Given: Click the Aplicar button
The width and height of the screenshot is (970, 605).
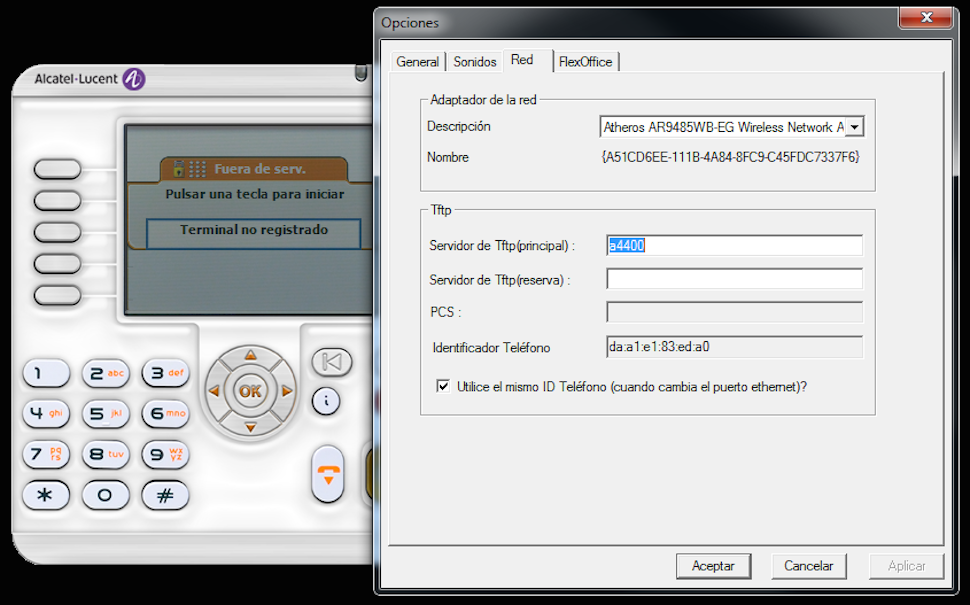Looking at the screenshot, I should click(x=906, y=566).
